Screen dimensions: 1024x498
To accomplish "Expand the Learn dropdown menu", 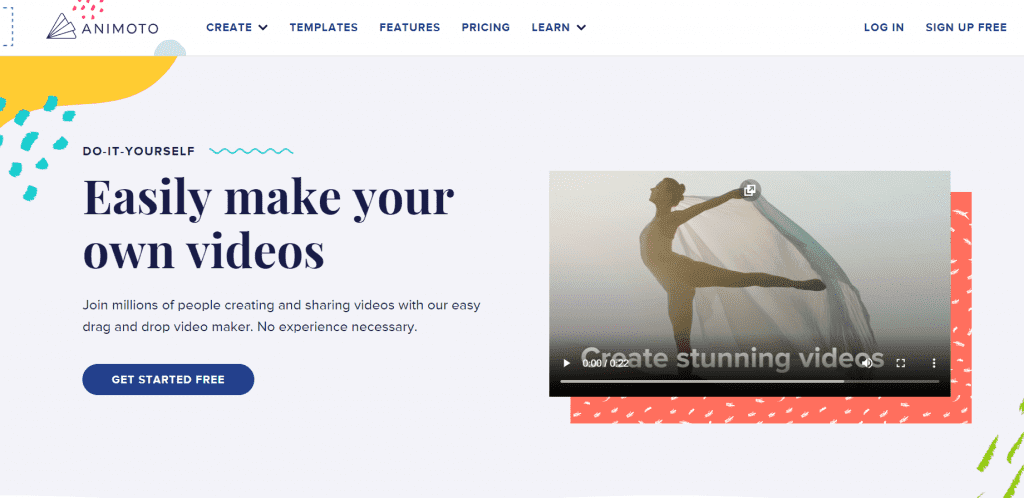I will pyautogui.click(x=558, y=27).
